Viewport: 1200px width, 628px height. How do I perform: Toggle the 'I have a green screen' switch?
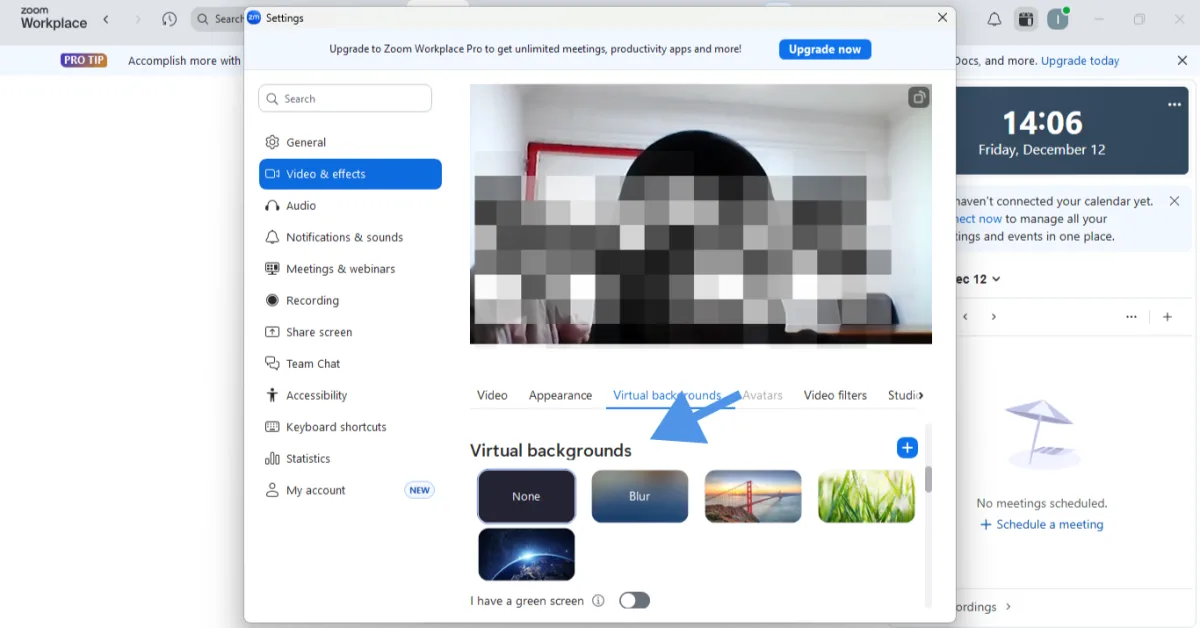coord(634,600)
